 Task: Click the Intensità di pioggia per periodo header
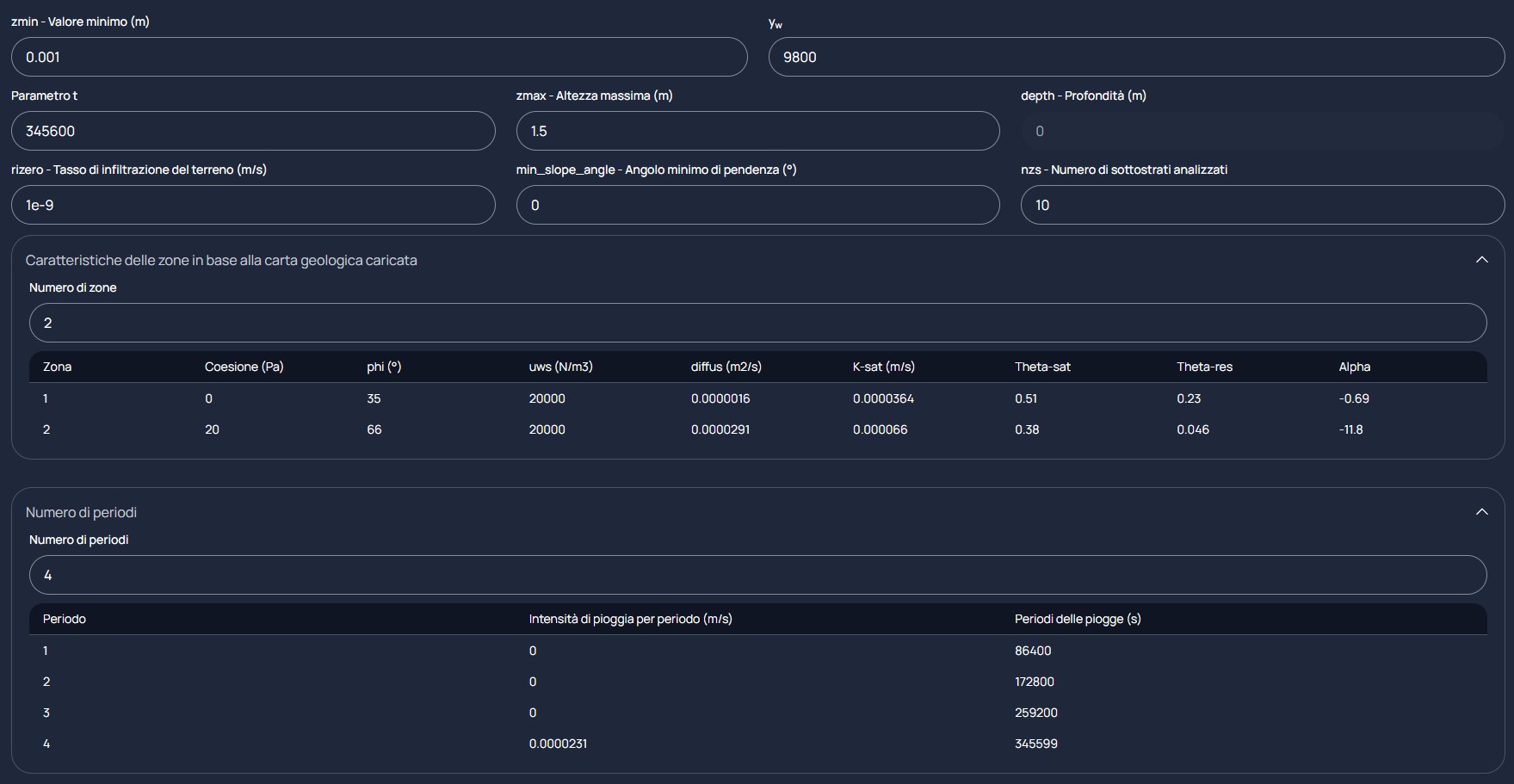point(630,619)
